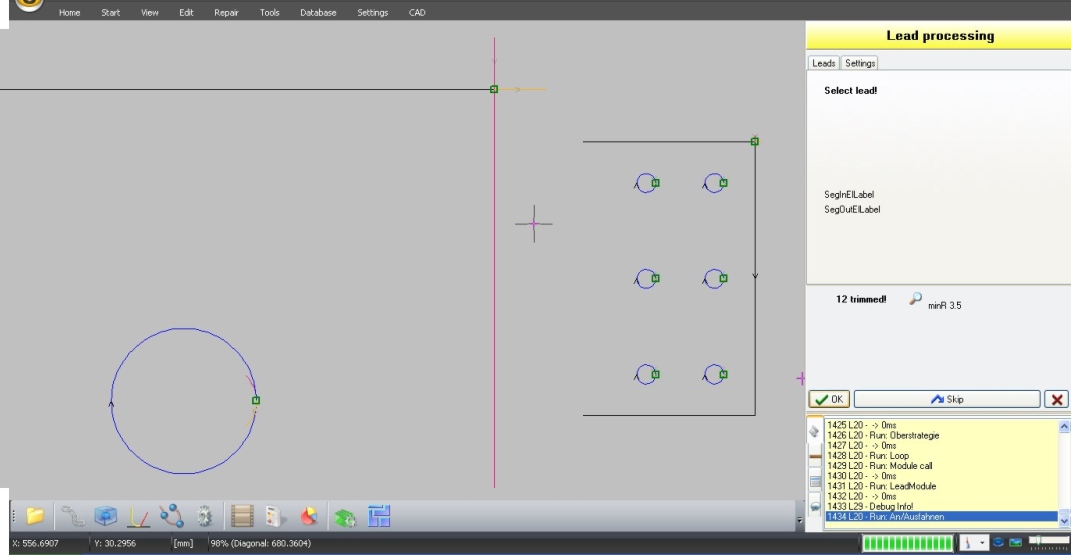
Task: Switch to the Settings tab in Lead processing
Action: pyautogui.click(x=859, y=63)
